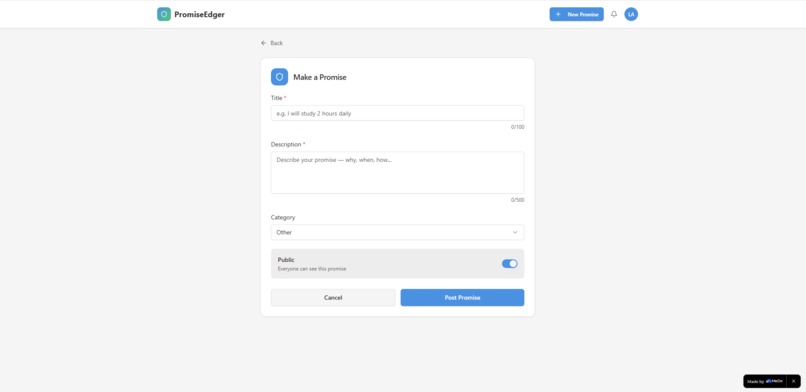Image resolution: width=806 pixels, height=392 pixels.
Task: Click the 0/500 description character counter
Action: 518,200
